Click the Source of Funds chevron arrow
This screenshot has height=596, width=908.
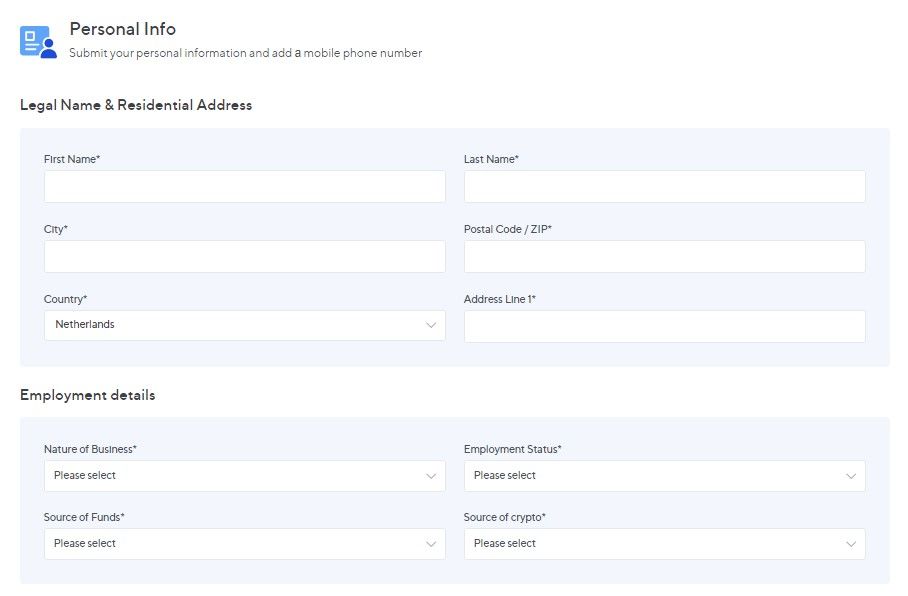431,544
